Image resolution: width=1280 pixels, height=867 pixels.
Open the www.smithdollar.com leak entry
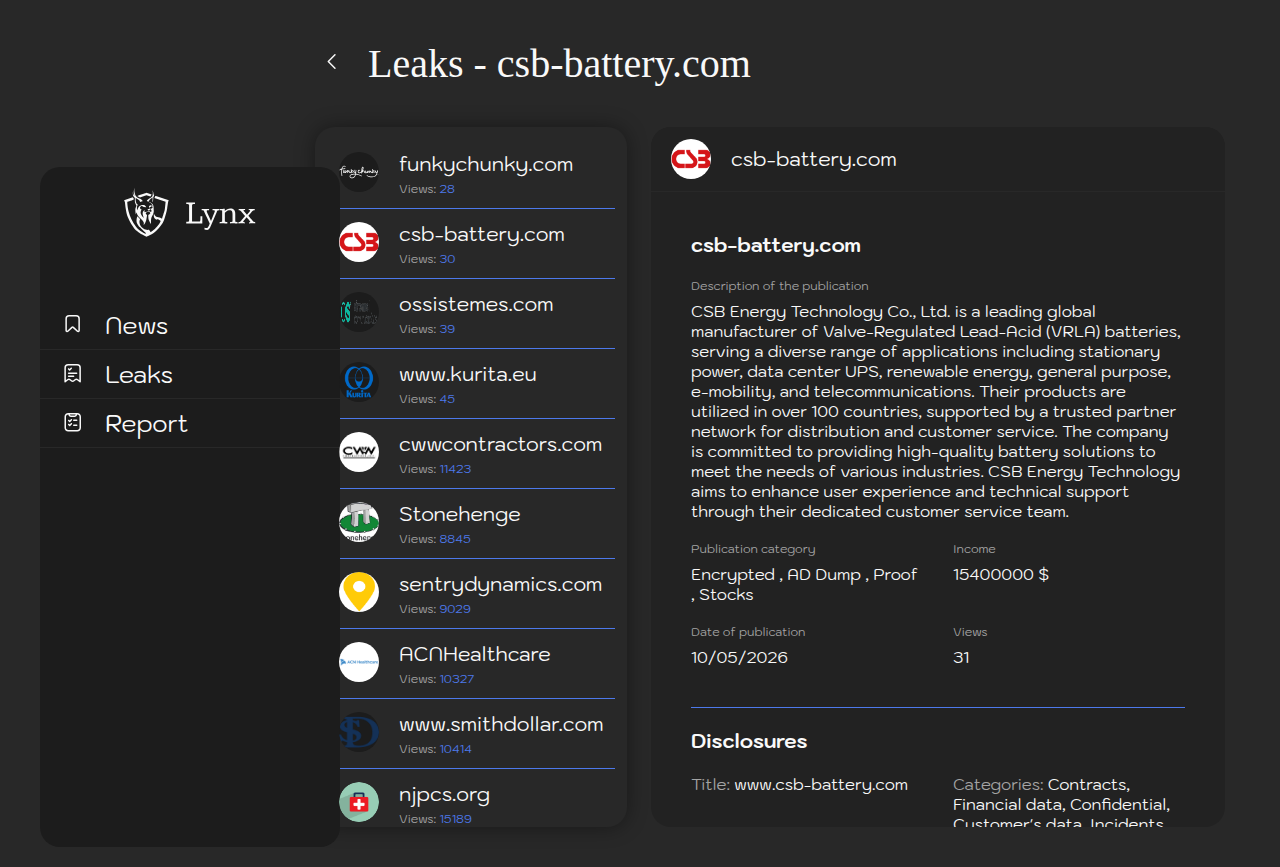click(471, 734)
